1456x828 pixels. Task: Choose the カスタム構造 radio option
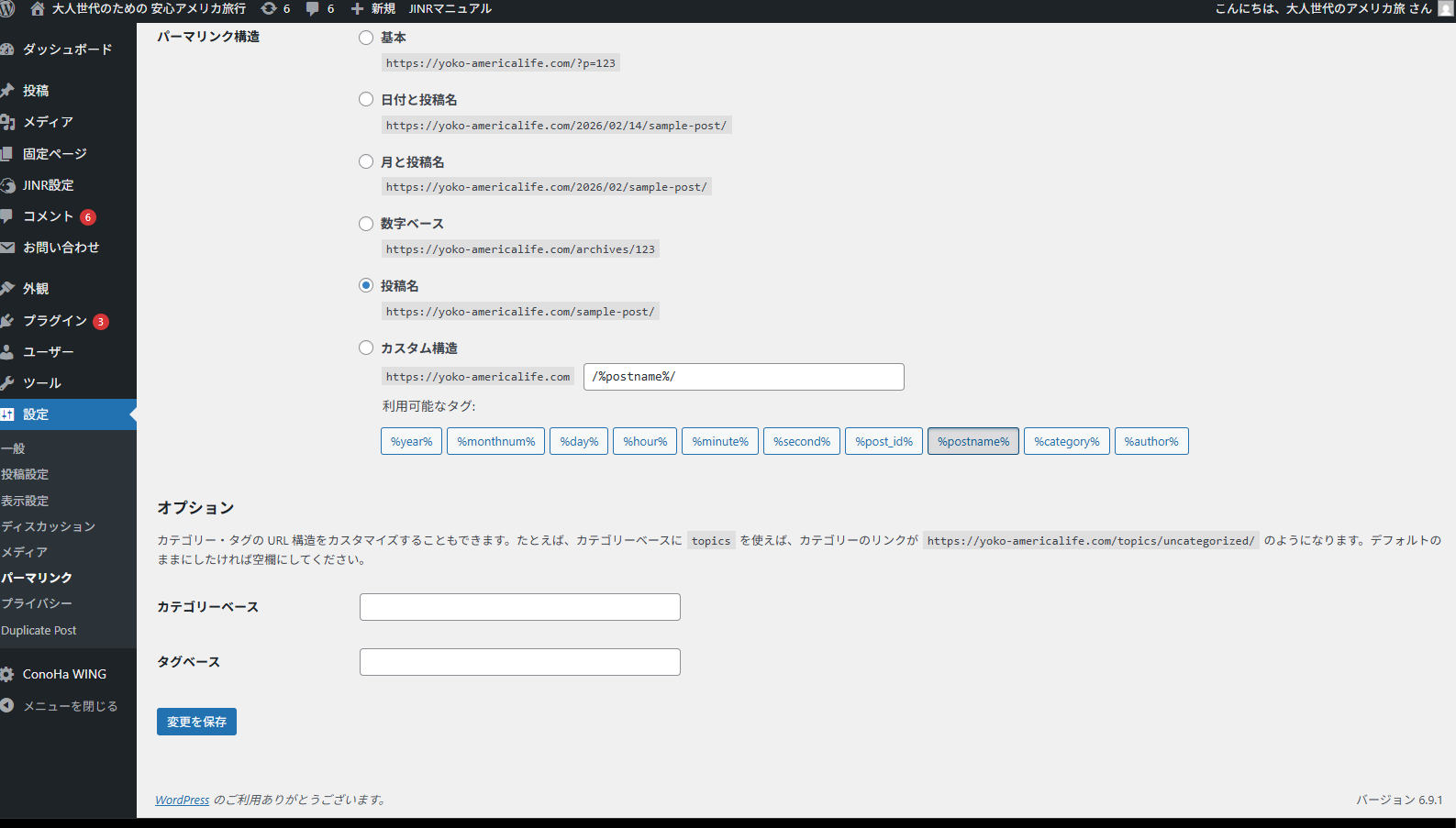[x=366, y=348]
